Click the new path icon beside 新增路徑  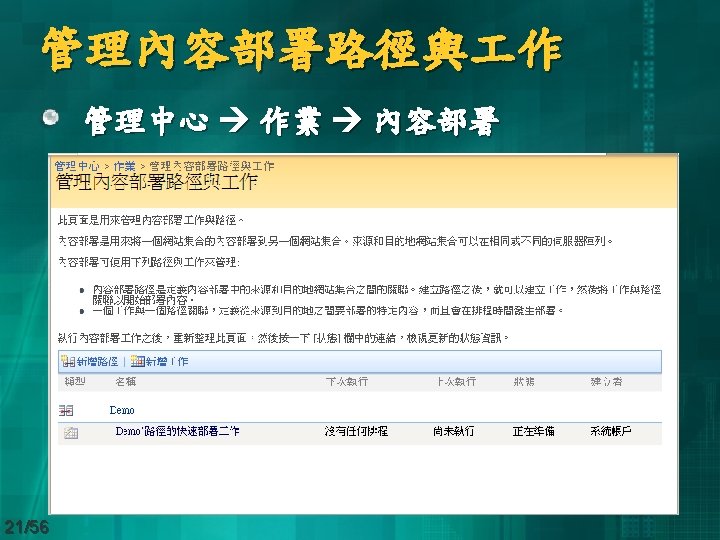click(x=68, y=361)
